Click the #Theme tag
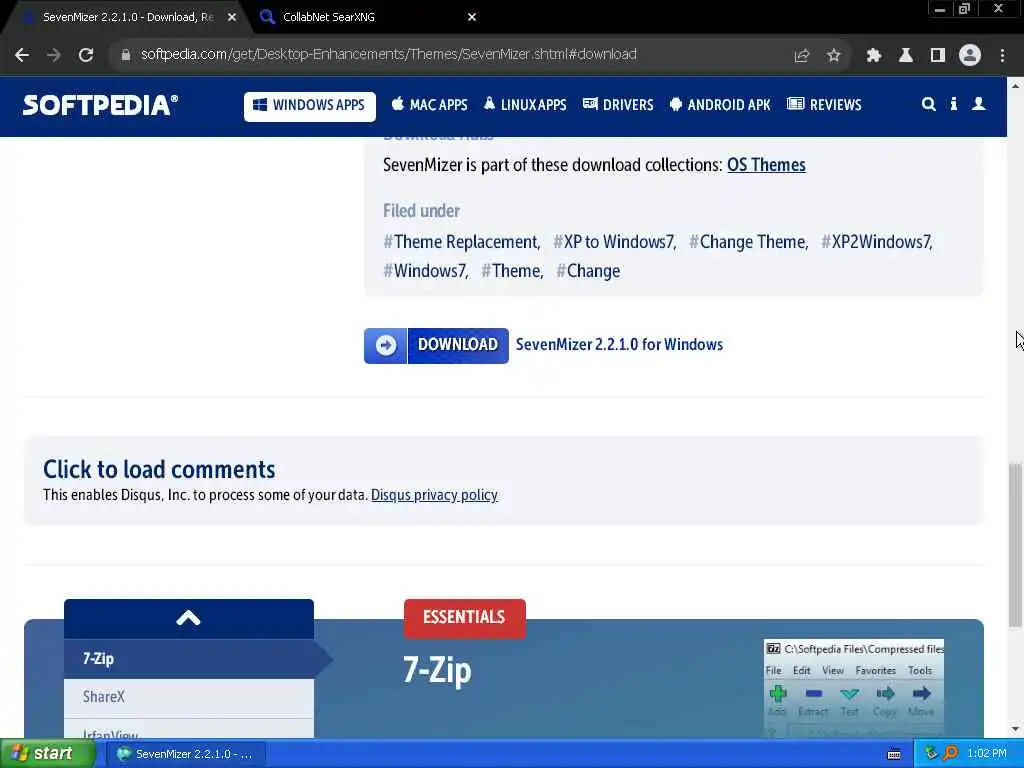Screen dimensions: 1024x768 click(x=512, y=271)
